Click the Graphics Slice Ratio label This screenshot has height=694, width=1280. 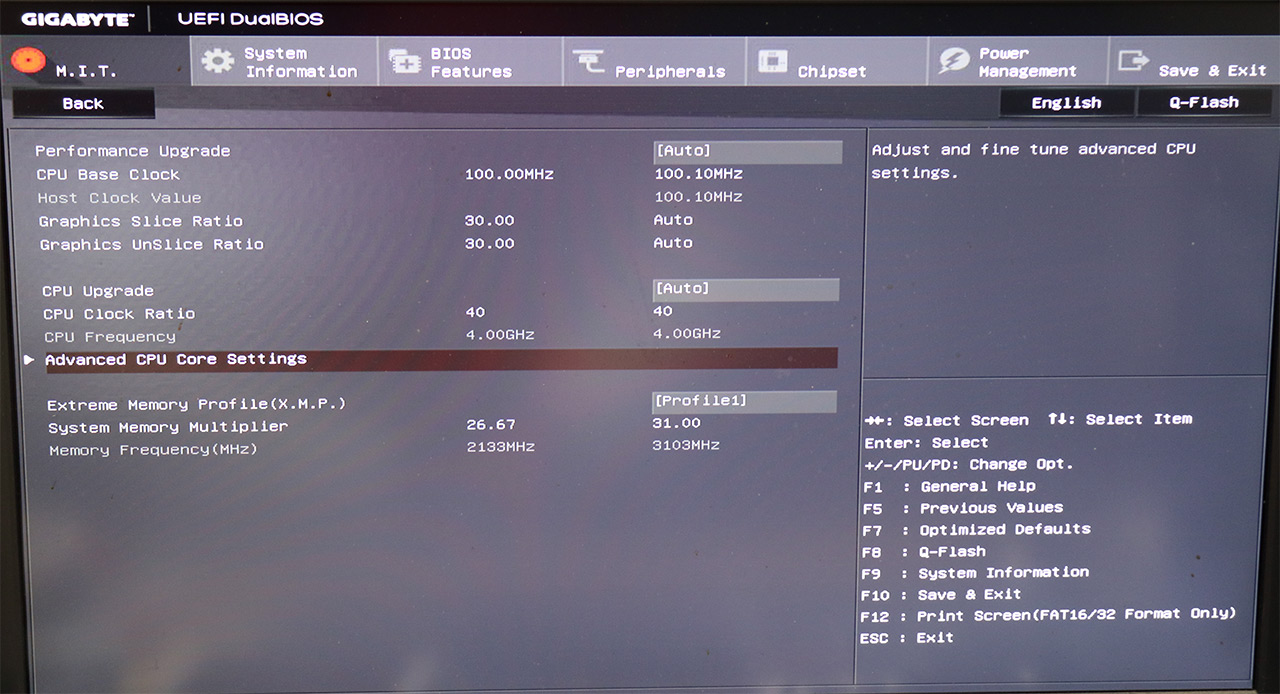(x=141, y=221)
